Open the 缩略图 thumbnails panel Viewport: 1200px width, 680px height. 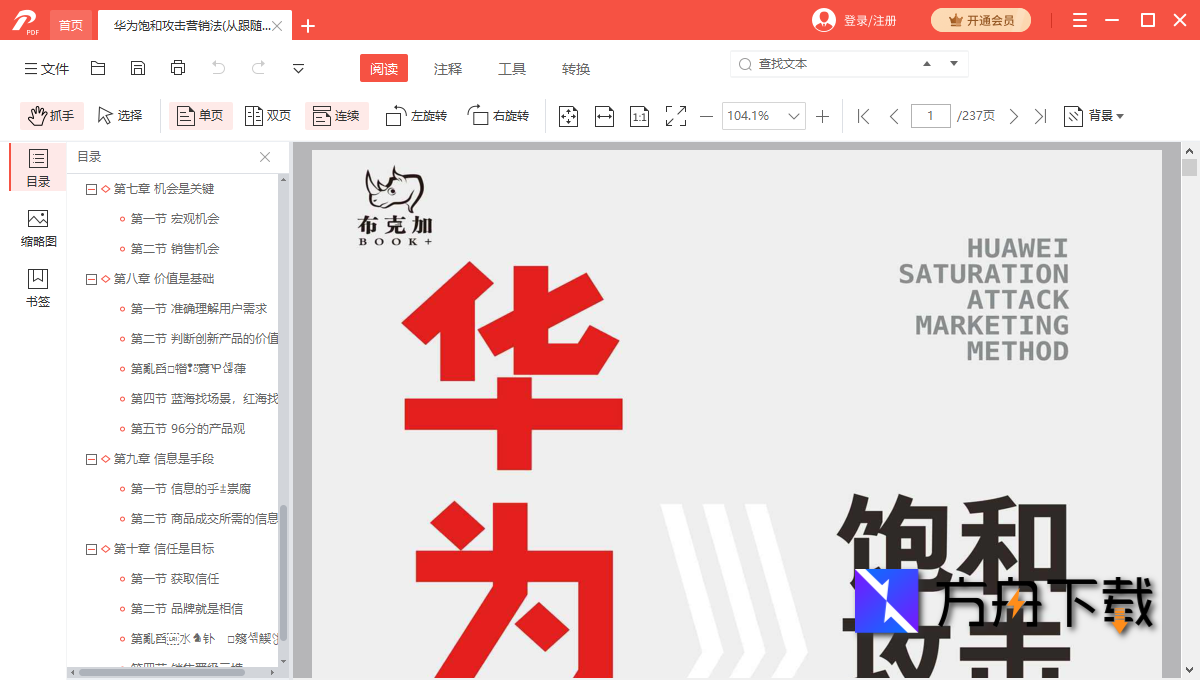37,227
